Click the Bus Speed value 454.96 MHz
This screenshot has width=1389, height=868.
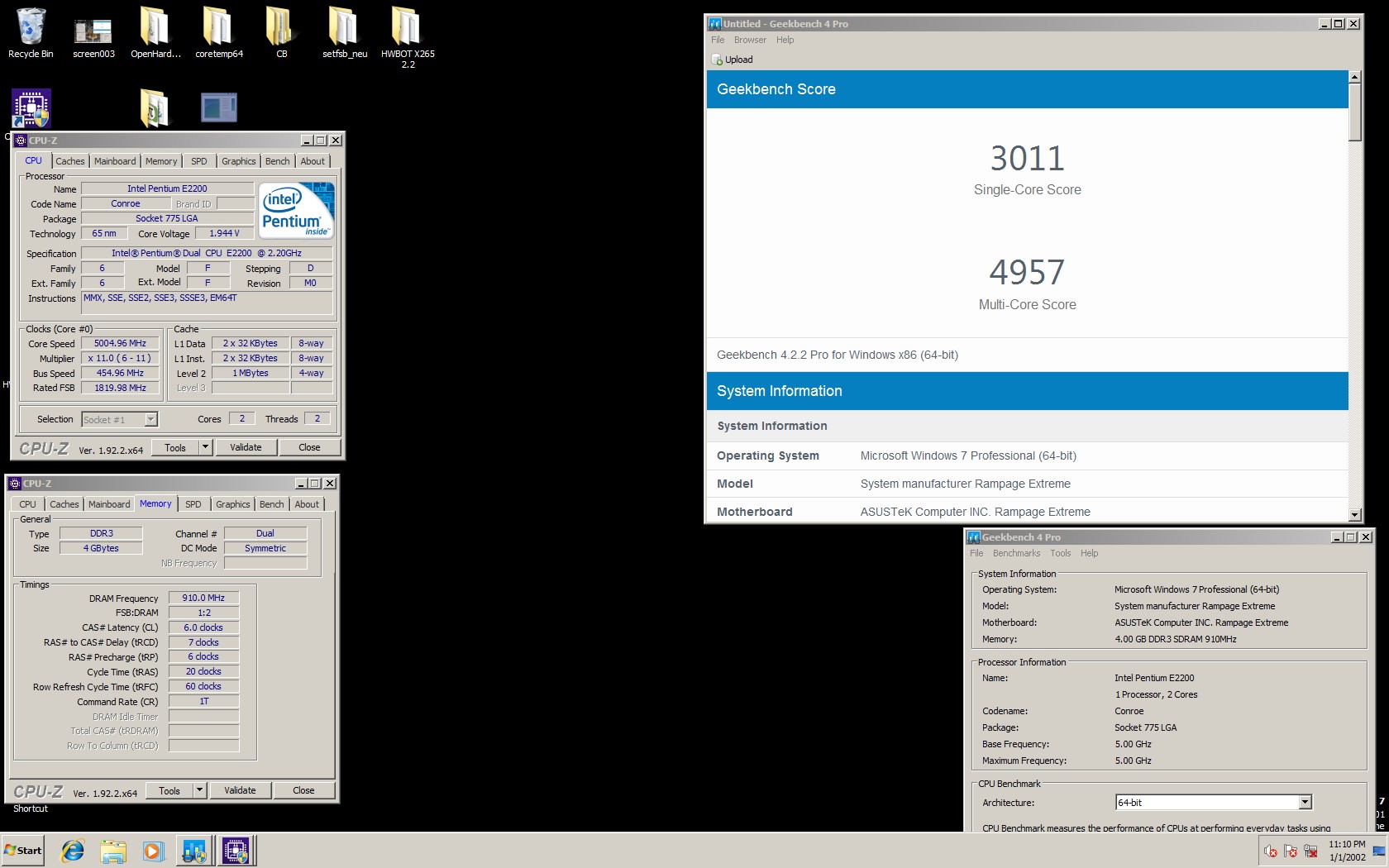tap(120, 373)
